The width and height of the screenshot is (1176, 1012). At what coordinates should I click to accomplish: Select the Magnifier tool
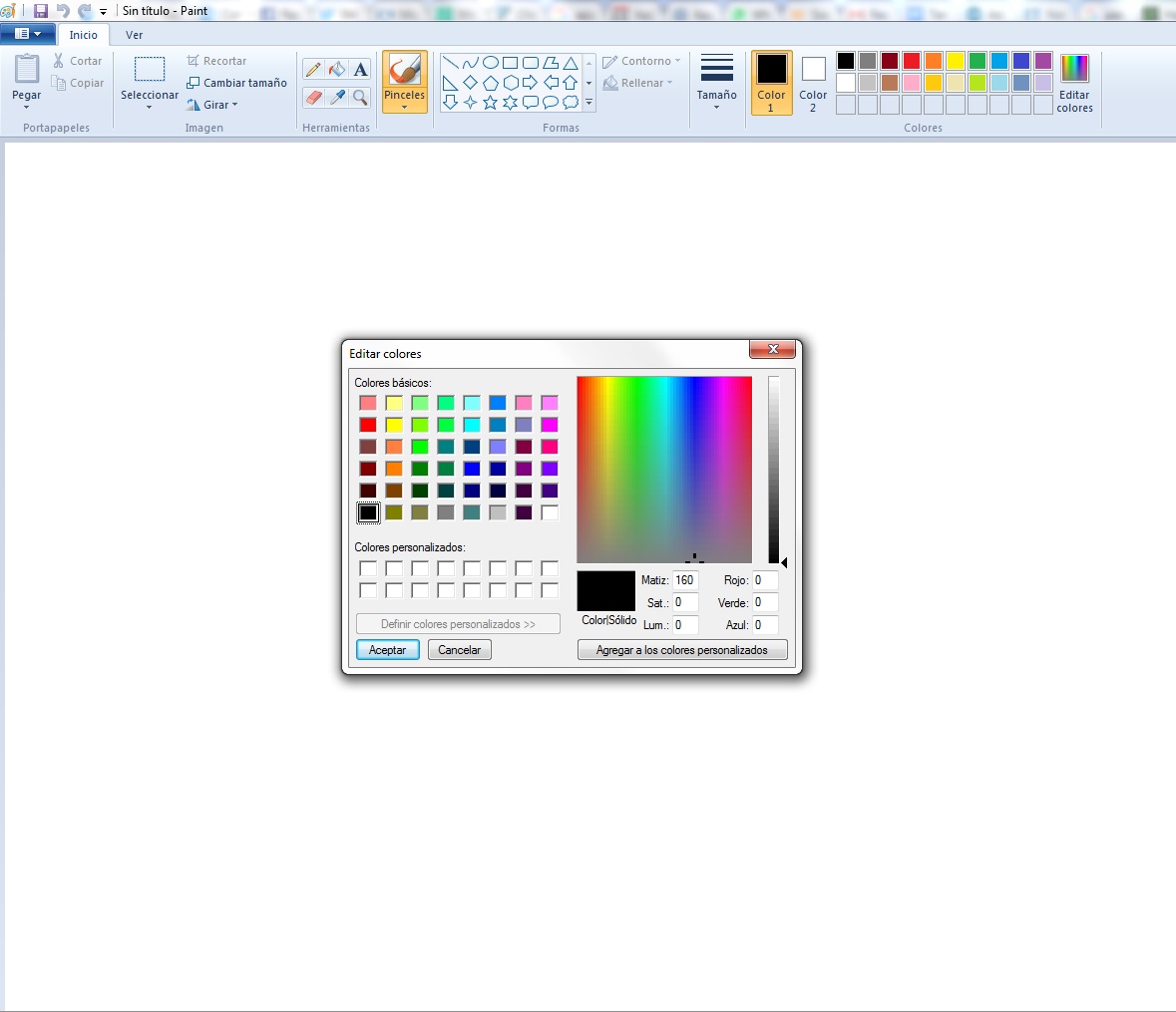coord(361,98)
